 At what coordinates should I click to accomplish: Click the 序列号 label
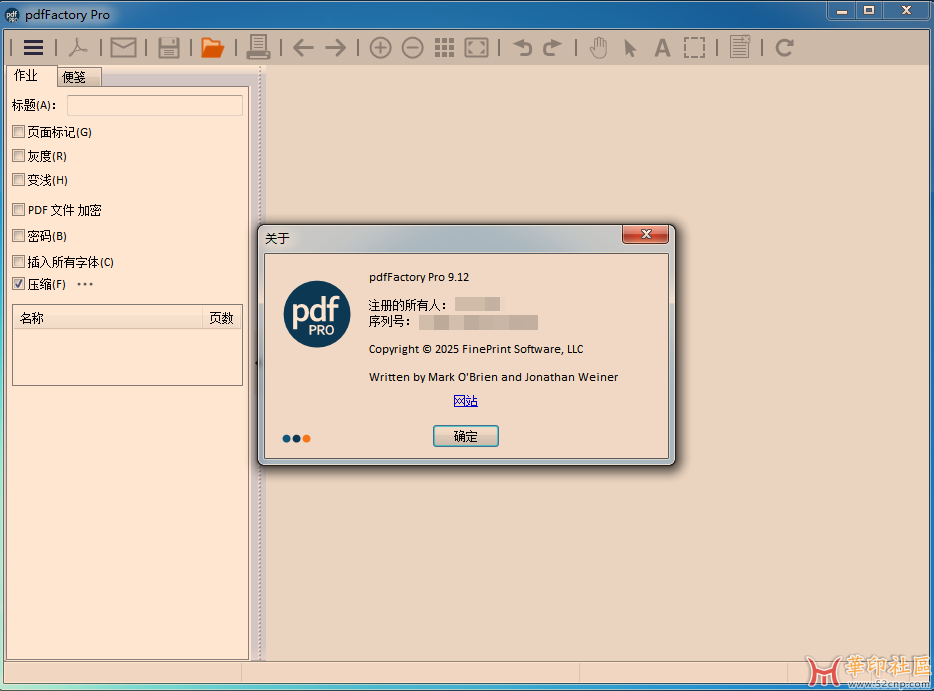[x=389, y=322]
